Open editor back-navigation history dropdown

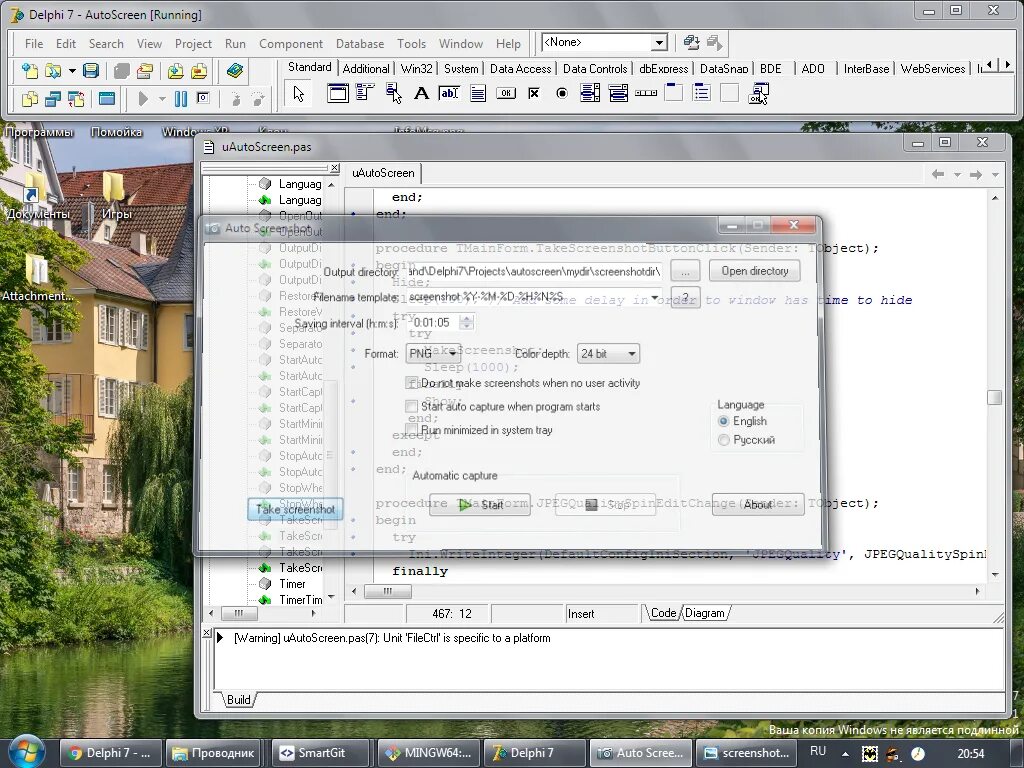[x=957, y=175]
